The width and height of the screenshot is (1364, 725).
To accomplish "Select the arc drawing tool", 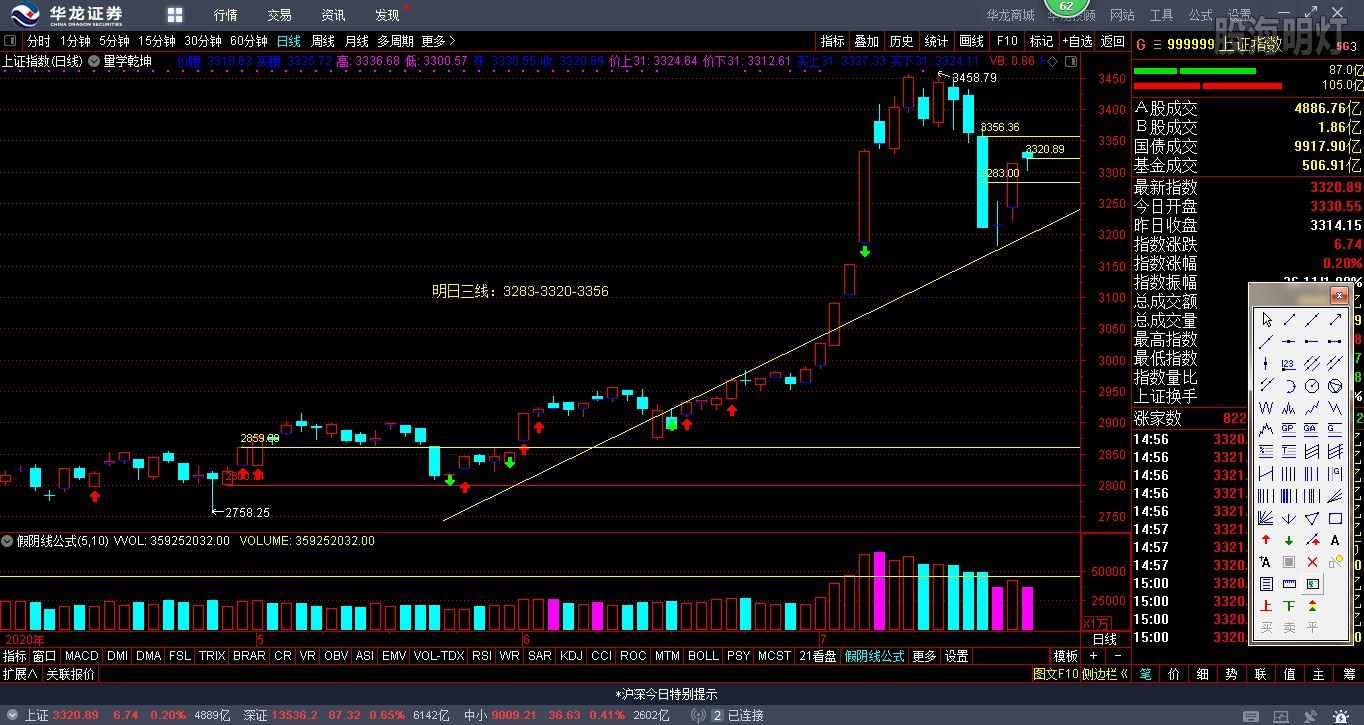I will click(x=1289, y=386).
